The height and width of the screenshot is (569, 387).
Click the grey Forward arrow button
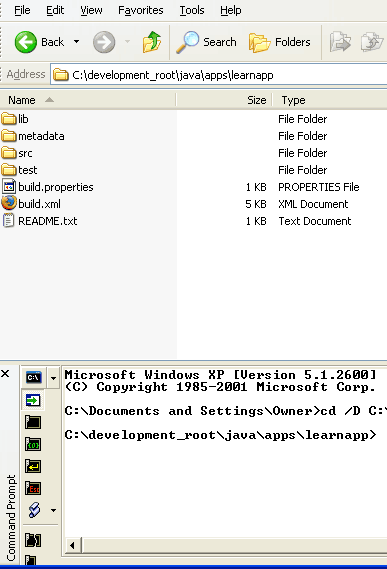pyautogui.click(x=104, y=42)
